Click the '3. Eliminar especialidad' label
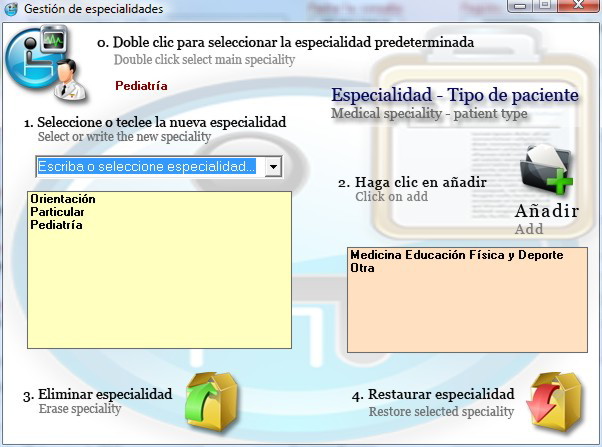 click(98, 394)
